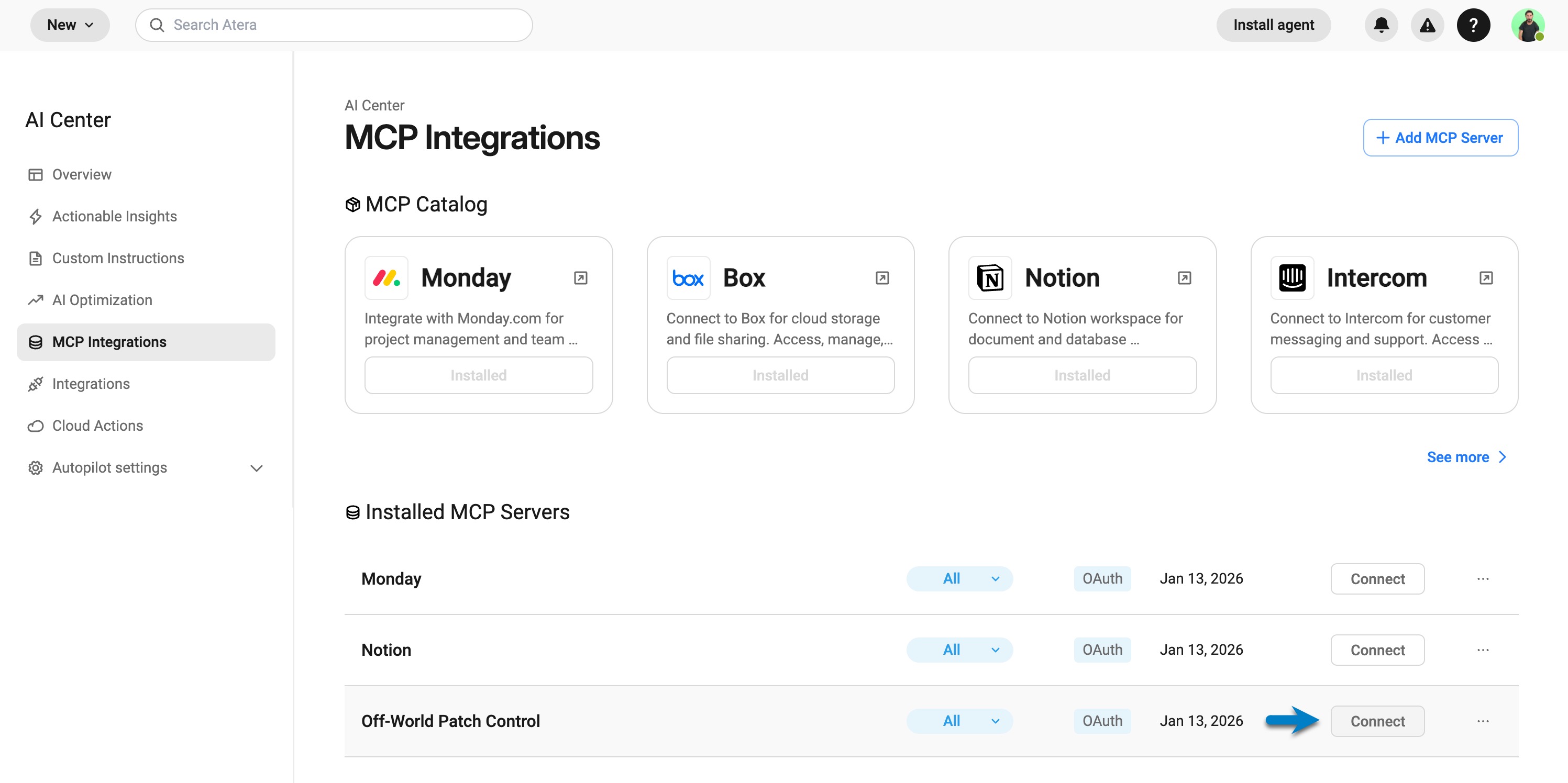
Task: Go to Overview in AI Center
Action: [146, 175]
